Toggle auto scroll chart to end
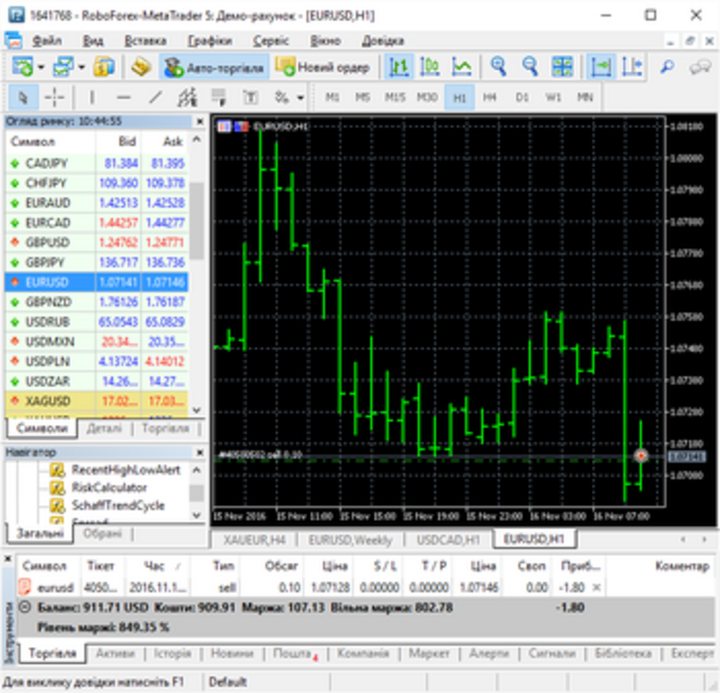 point(601,67)
